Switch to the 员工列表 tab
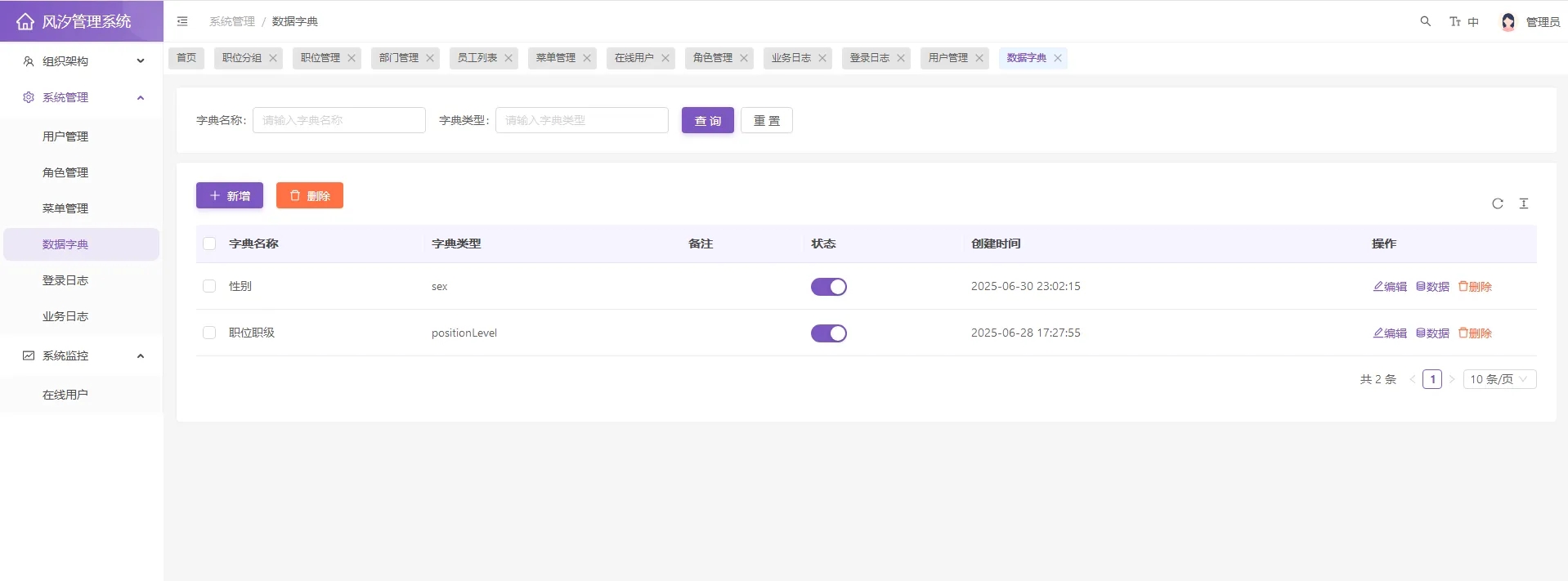 click(x=477, y=58)
